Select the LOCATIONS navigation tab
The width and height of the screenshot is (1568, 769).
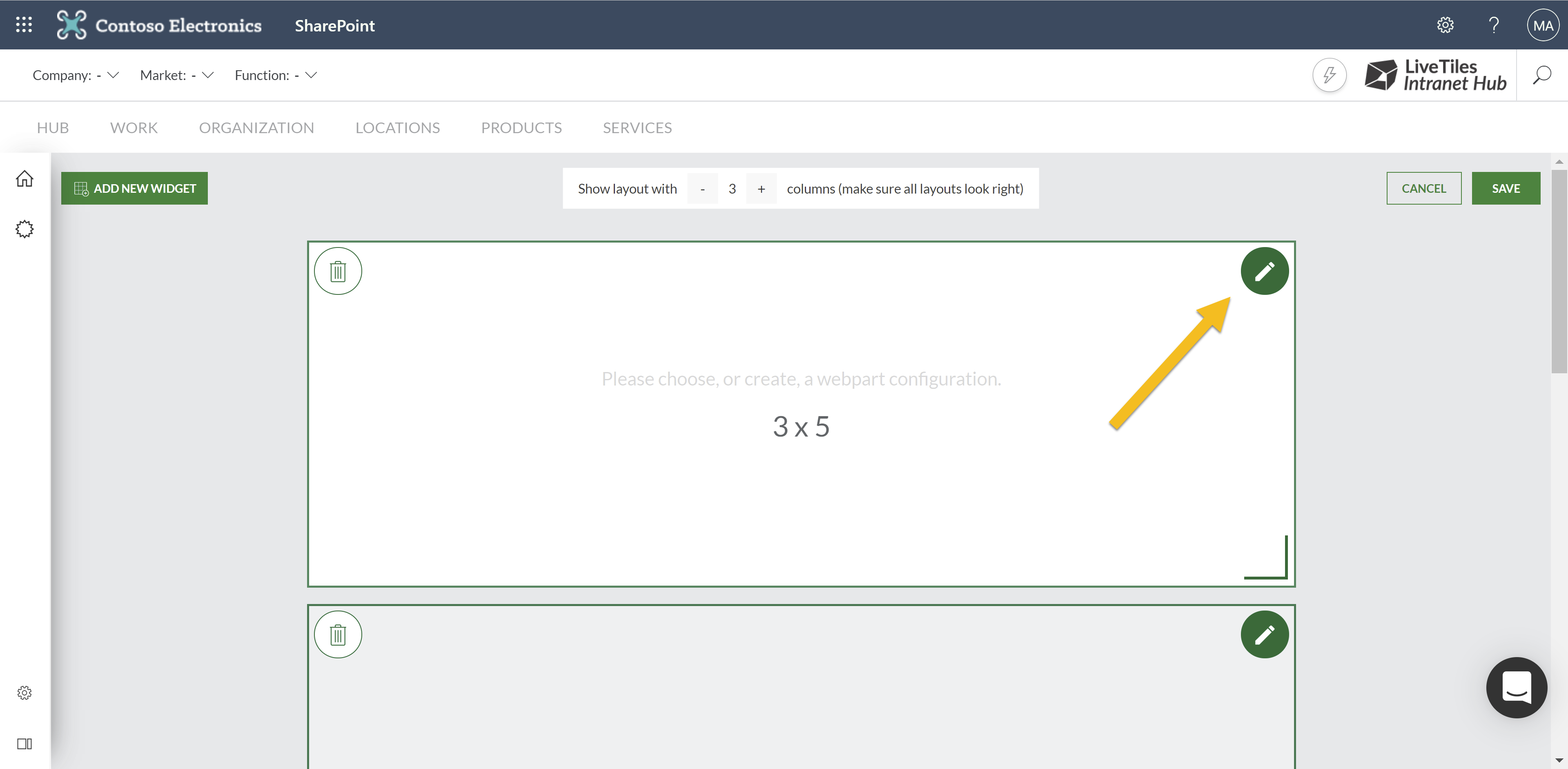coord(397,127)
